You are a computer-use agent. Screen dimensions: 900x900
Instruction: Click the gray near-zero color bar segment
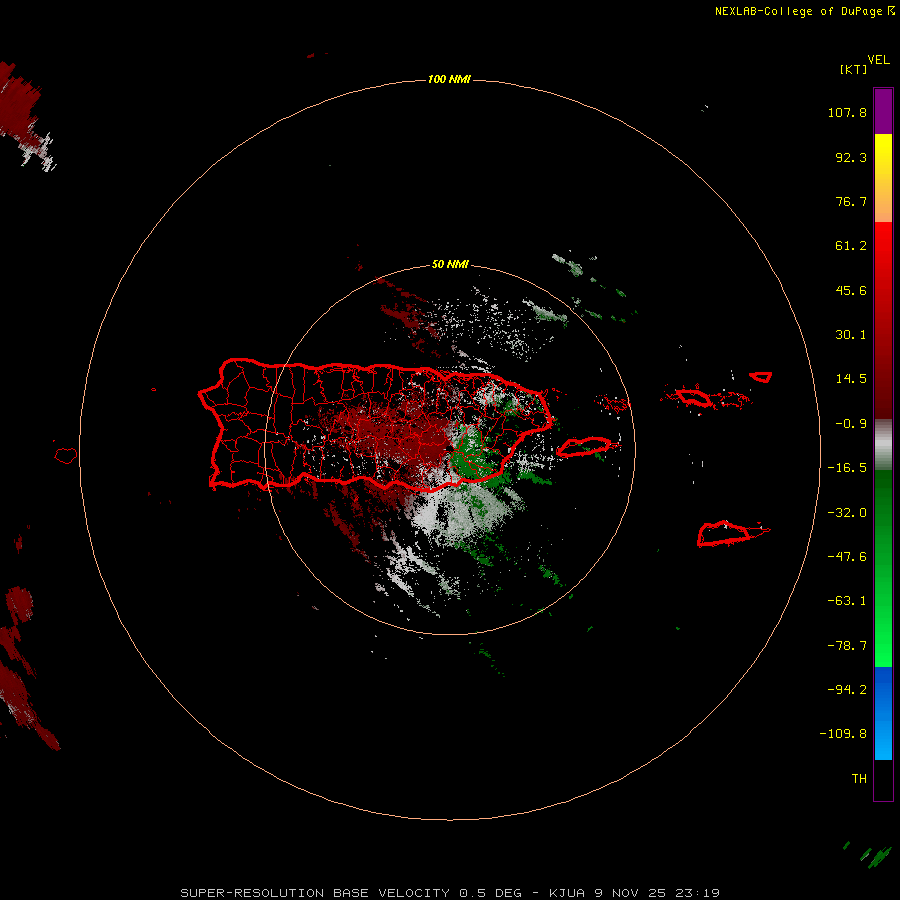tap(883, 445)
